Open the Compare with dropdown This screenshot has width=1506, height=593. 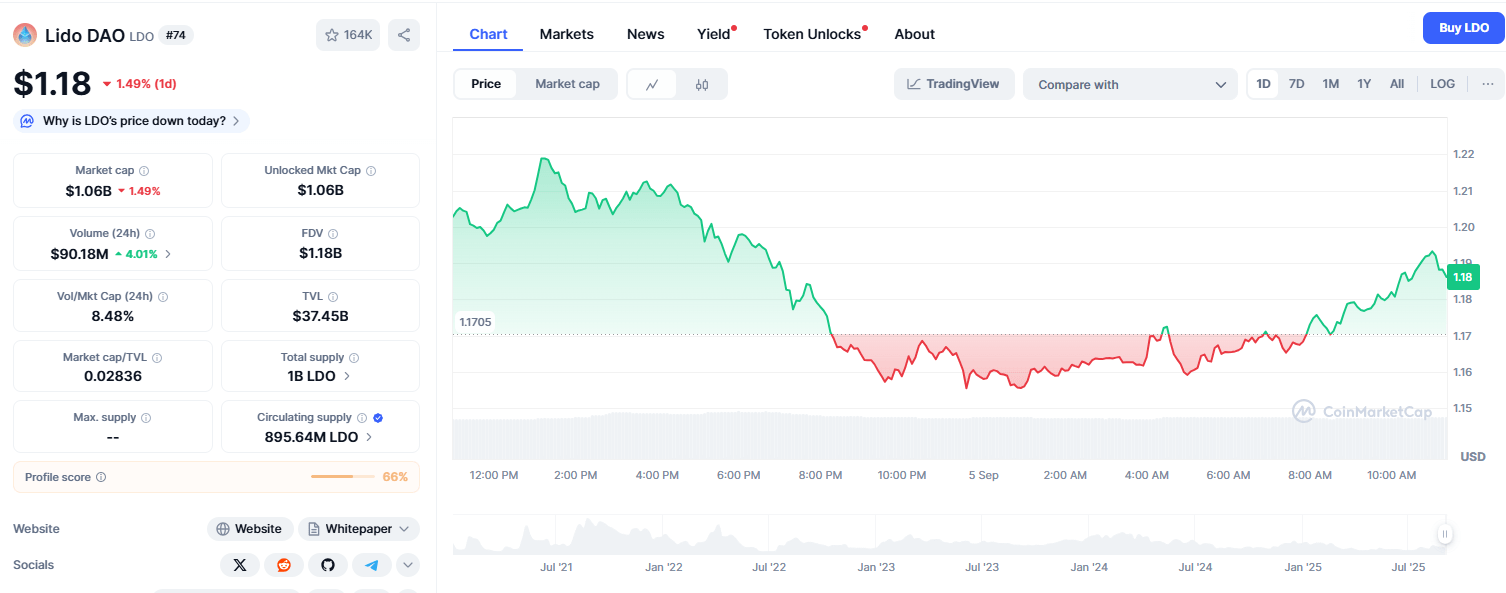pyautogui.click(x=1130, y=85)
